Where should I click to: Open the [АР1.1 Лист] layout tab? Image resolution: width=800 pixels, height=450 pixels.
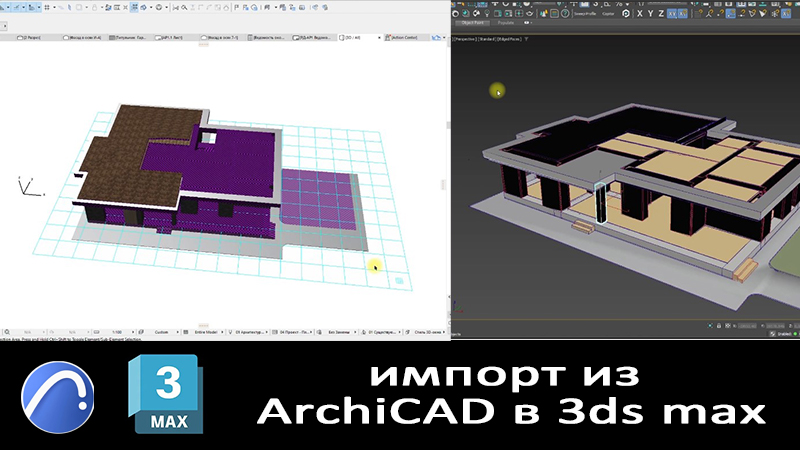pos(169,37)
